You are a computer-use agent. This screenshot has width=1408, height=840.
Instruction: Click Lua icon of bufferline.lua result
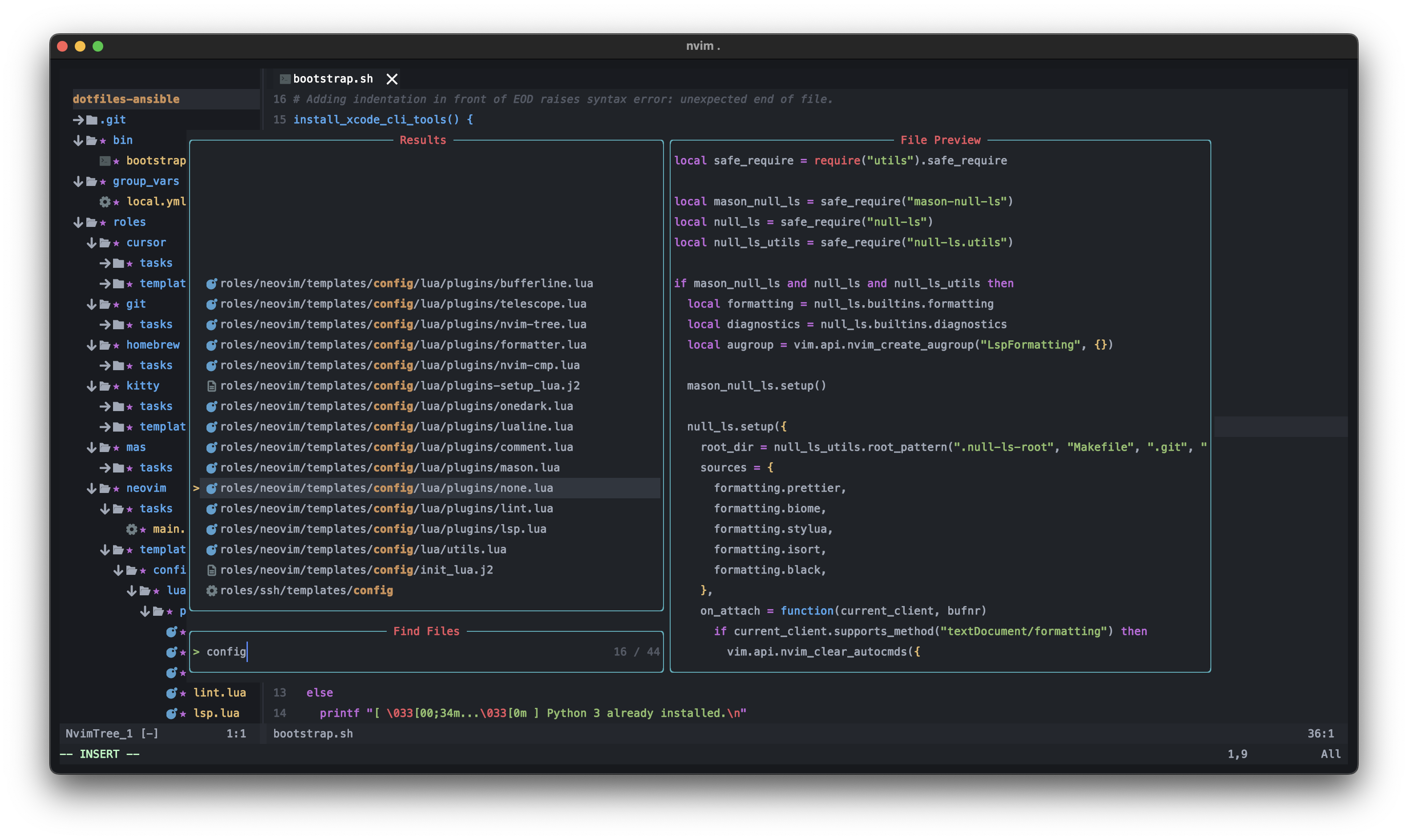click(x=211, y=283)
